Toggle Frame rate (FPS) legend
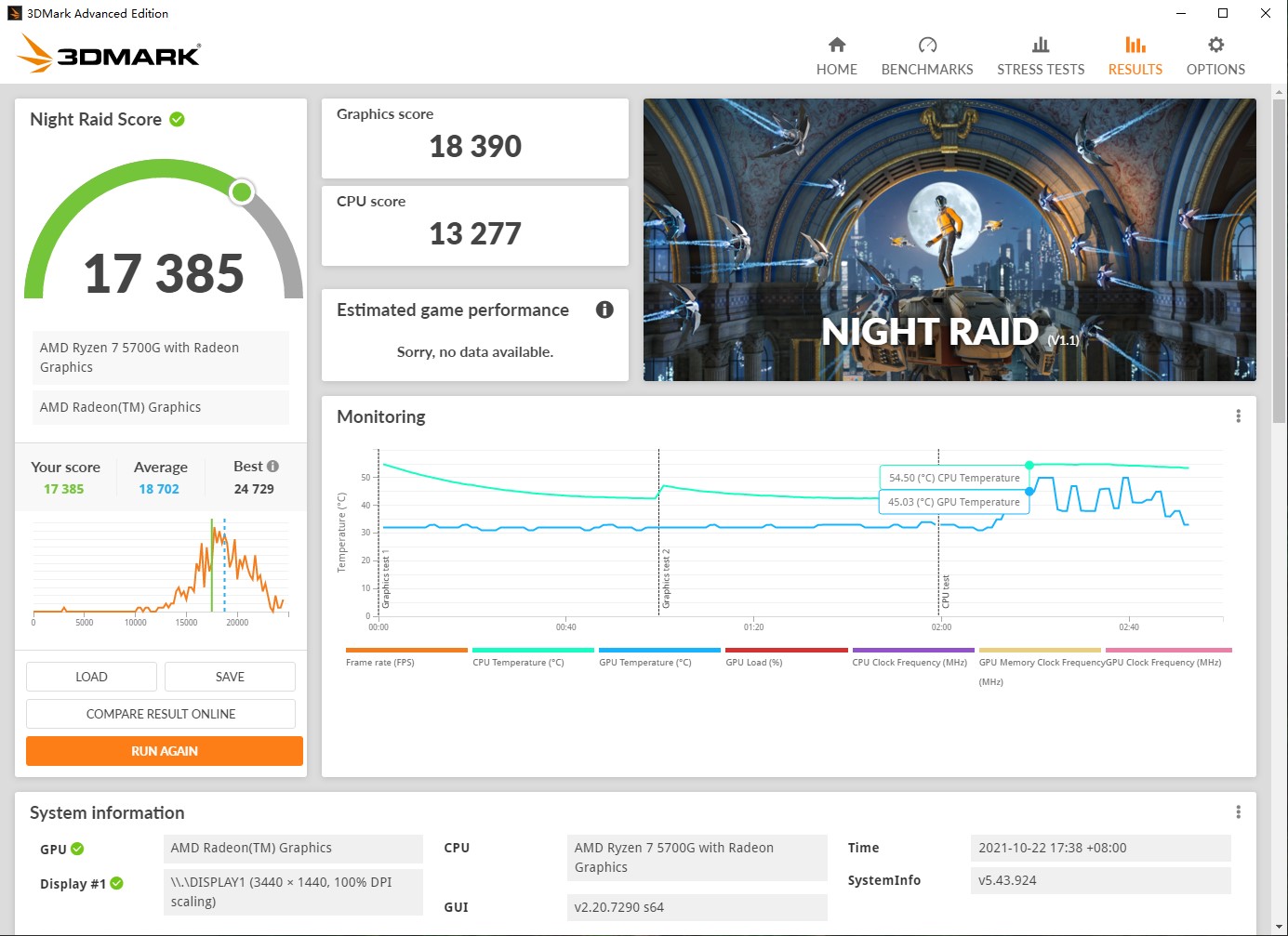Image resolution: width=1288 pixels, height=936 pixels. coord(406,657)
